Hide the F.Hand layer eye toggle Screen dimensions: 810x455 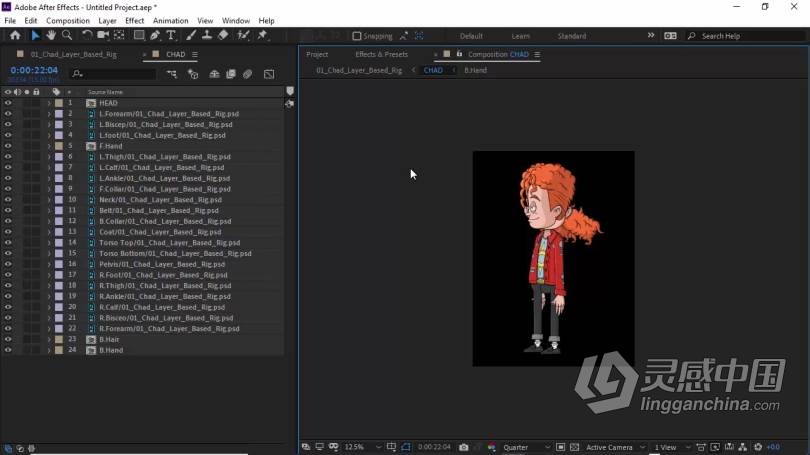click(x=8, y=146)
